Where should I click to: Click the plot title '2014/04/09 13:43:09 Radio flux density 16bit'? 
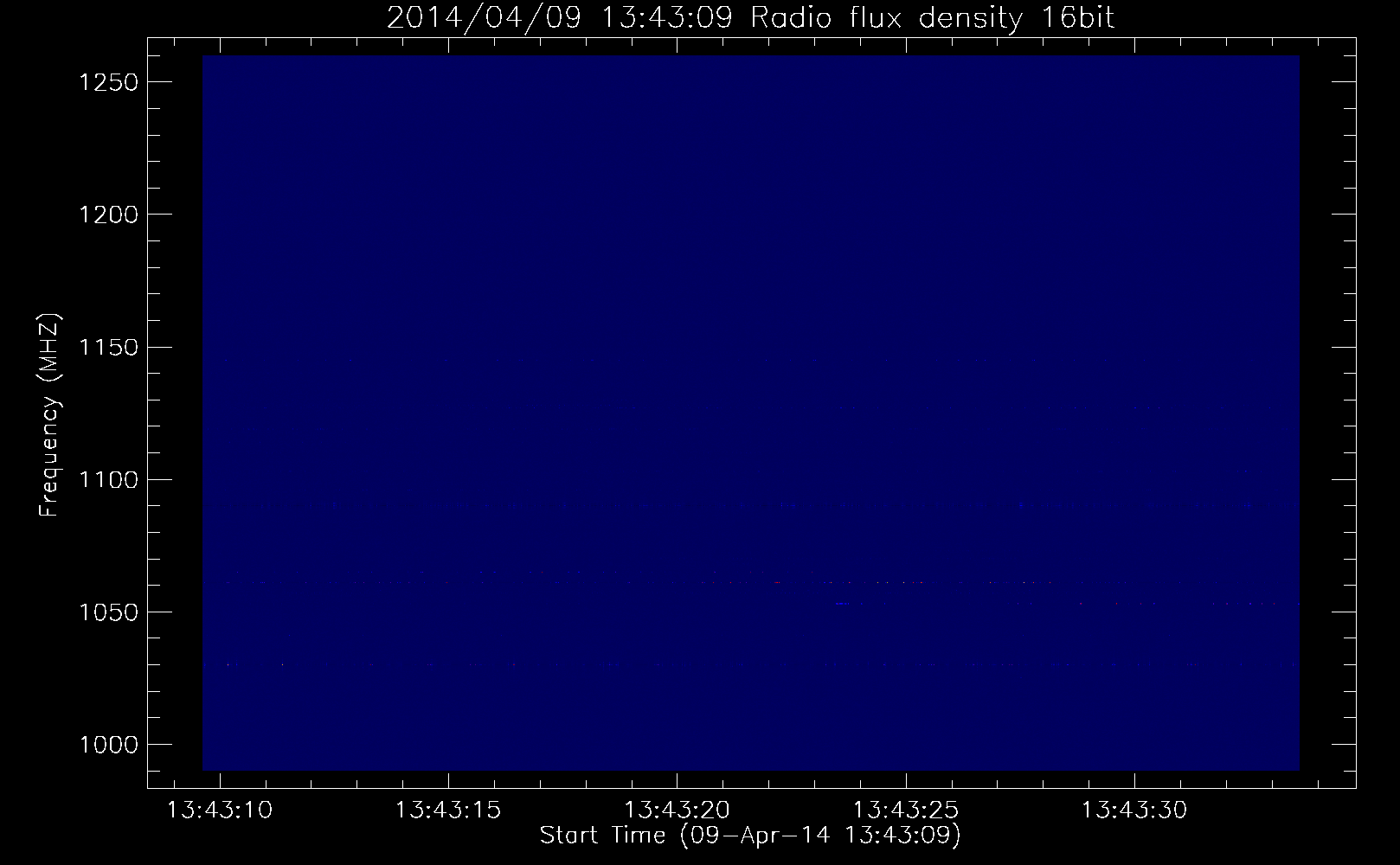tap(750, 17)
